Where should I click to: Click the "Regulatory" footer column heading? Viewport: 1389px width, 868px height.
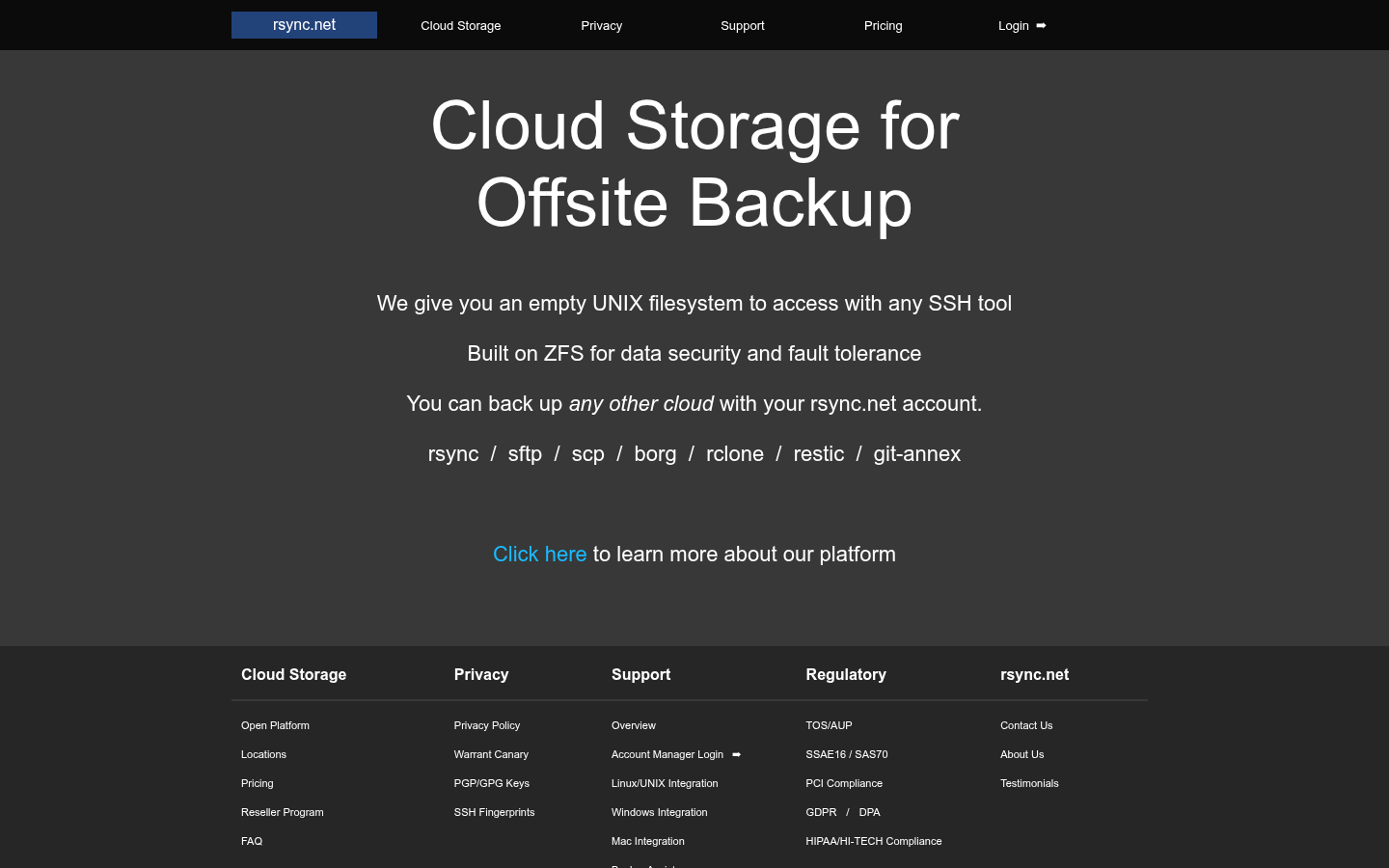846,675
